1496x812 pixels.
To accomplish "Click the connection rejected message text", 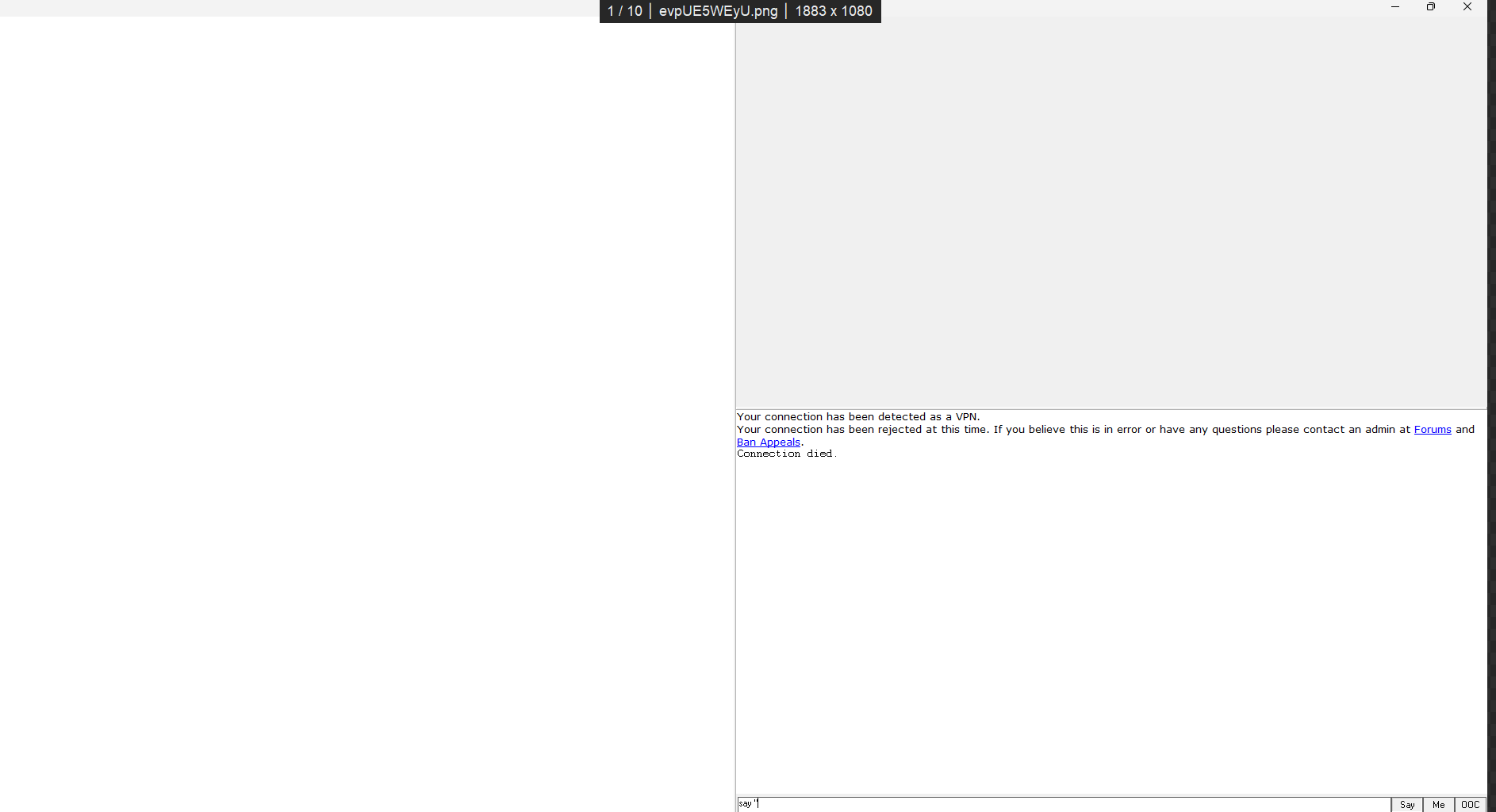I will (1071, 430).
